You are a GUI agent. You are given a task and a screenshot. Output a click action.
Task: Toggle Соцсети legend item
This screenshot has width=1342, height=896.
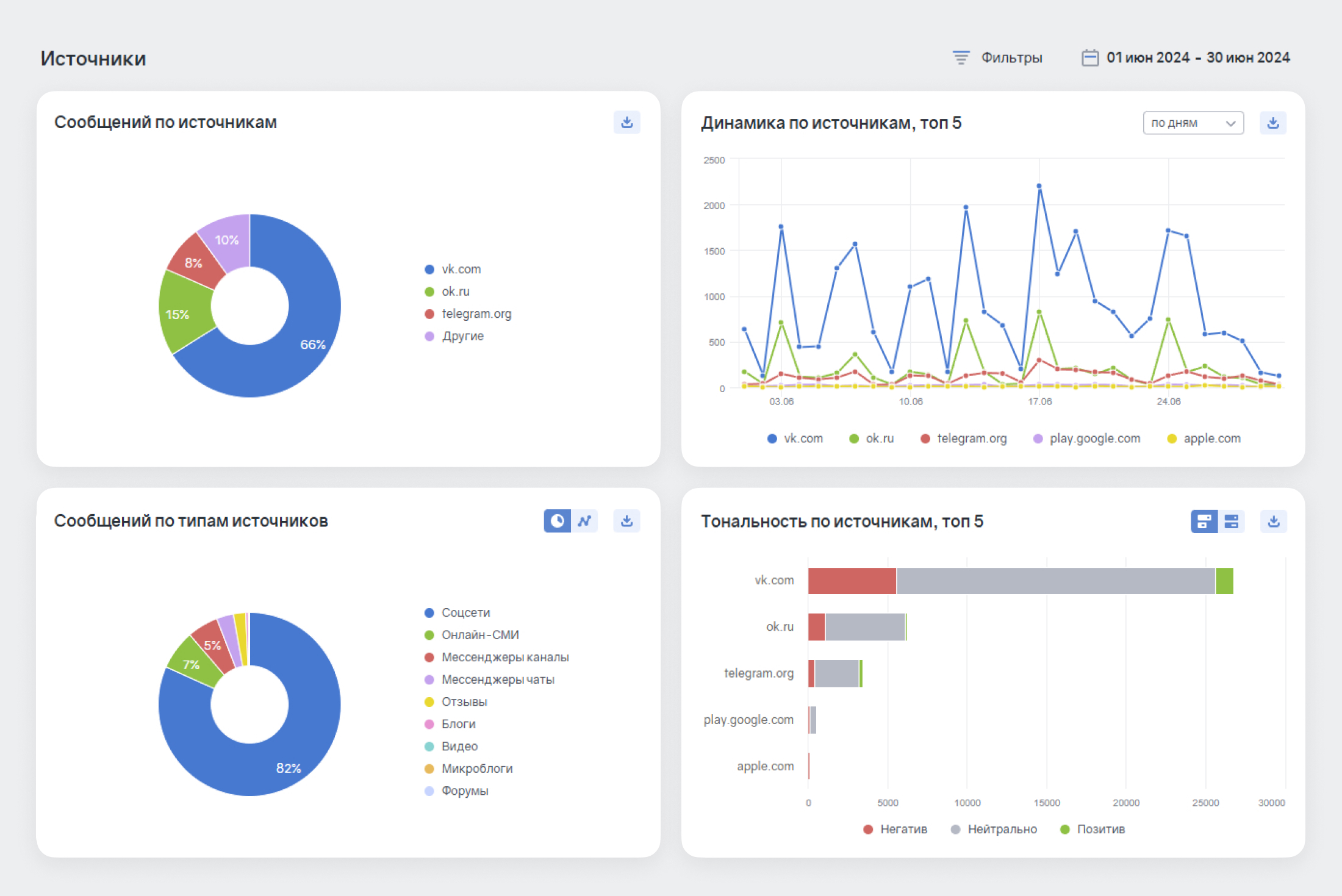[457, 612]
